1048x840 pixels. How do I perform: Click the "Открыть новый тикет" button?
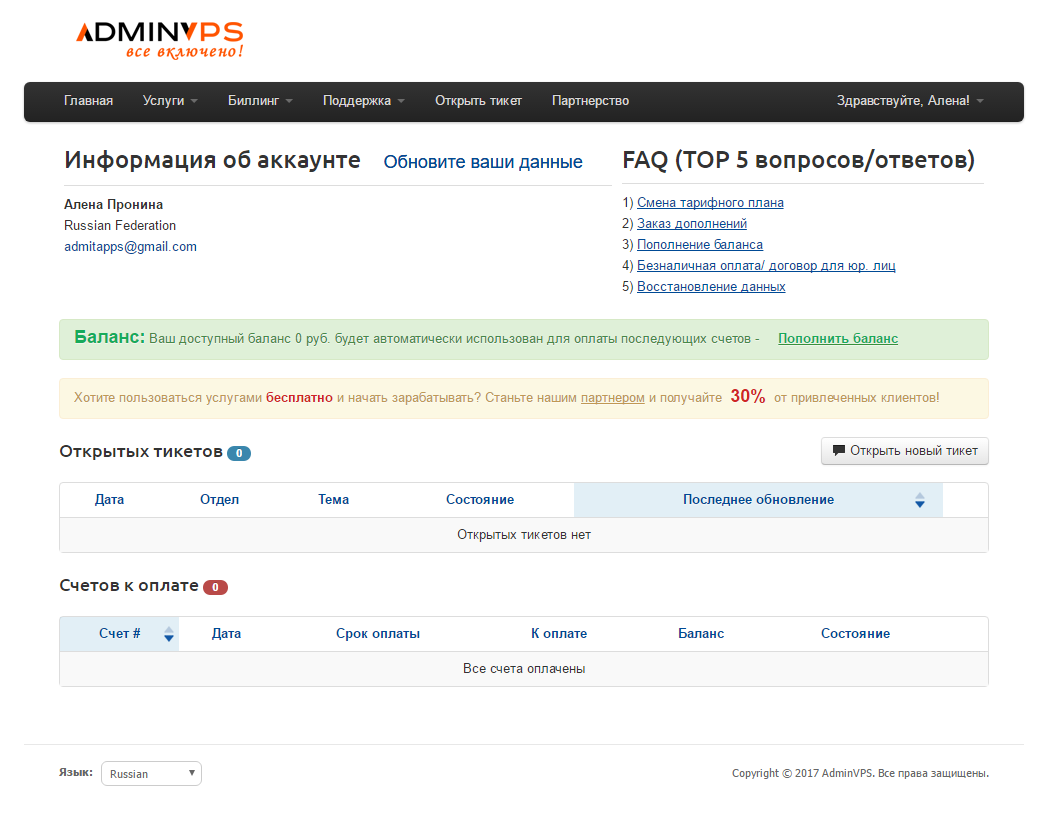(x=904, y=450)
